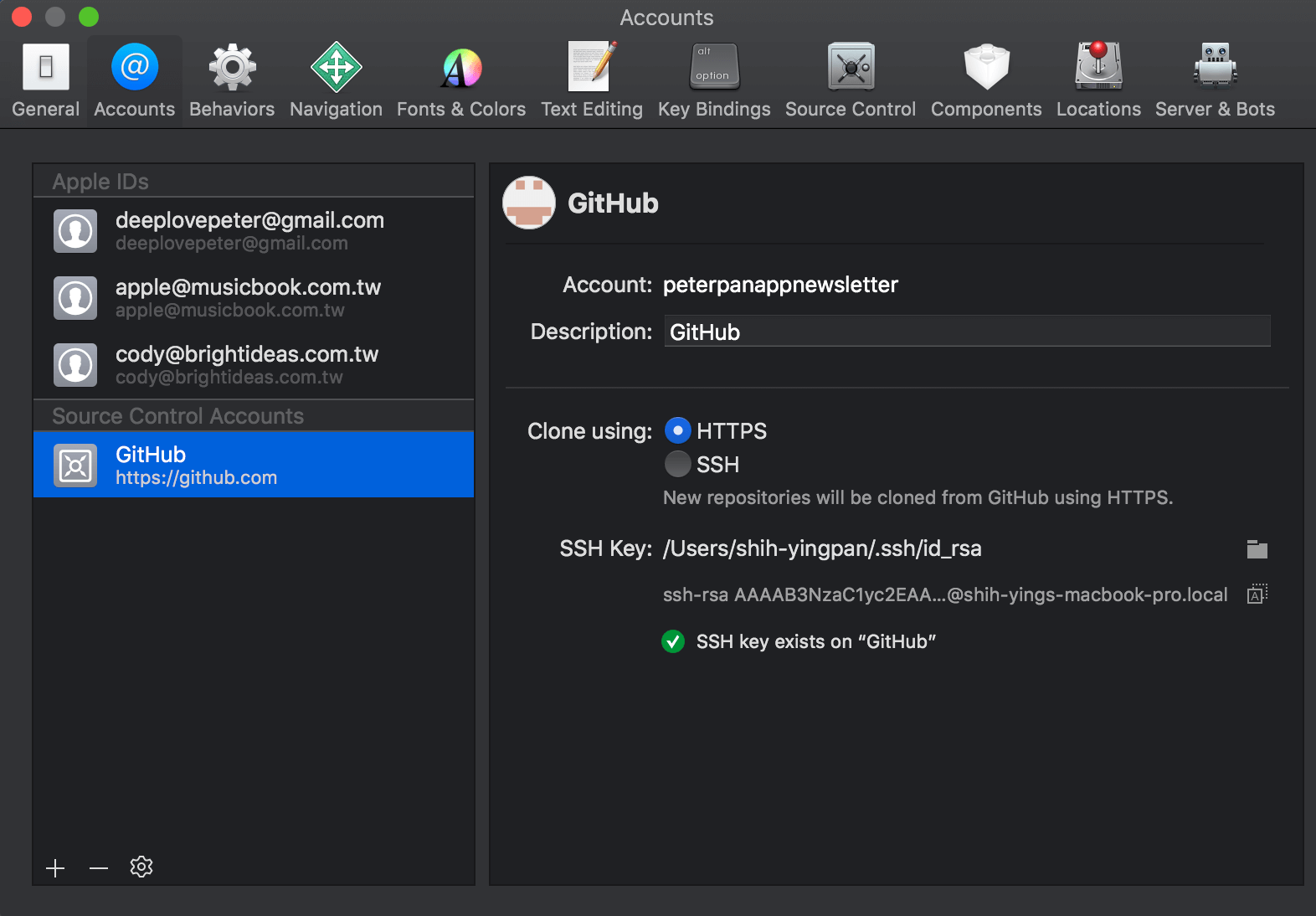Screen dimensions: 1316x916
Task: Open the Fonts & Colors pane
Action: pos(461,81)
